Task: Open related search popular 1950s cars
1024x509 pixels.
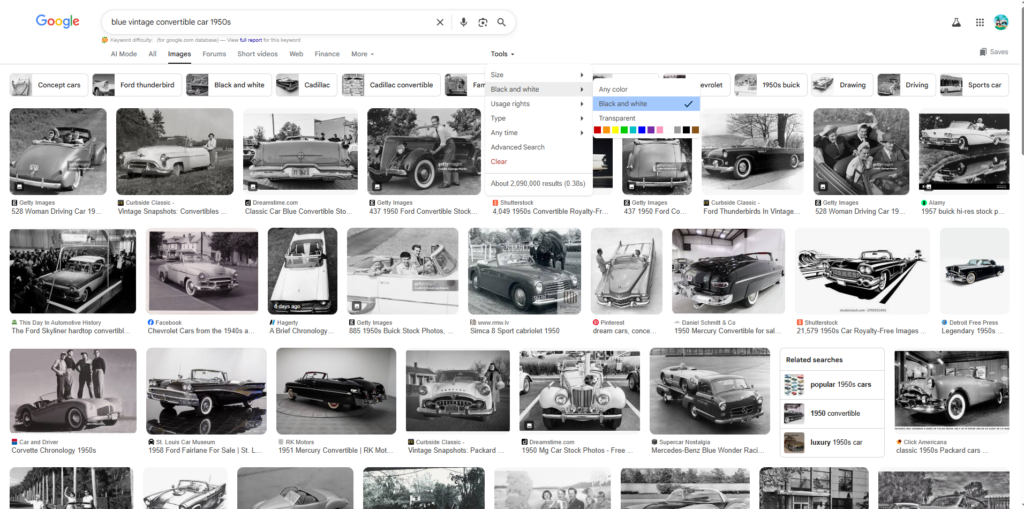Action: point(832,384)
